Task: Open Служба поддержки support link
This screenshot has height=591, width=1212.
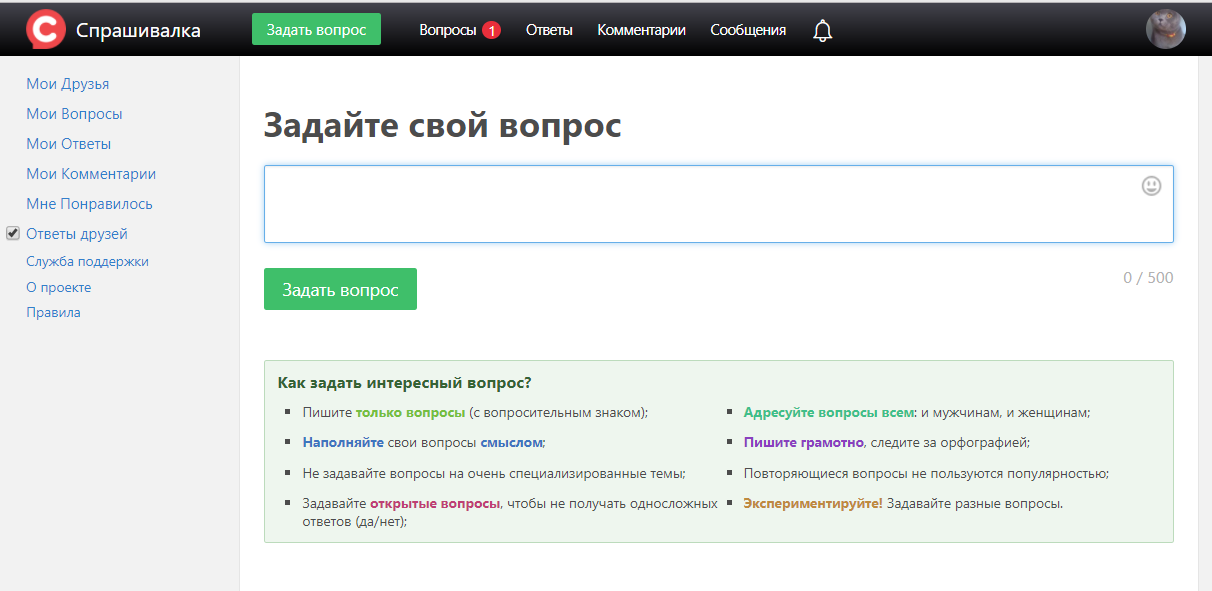Action: point(87,261)
